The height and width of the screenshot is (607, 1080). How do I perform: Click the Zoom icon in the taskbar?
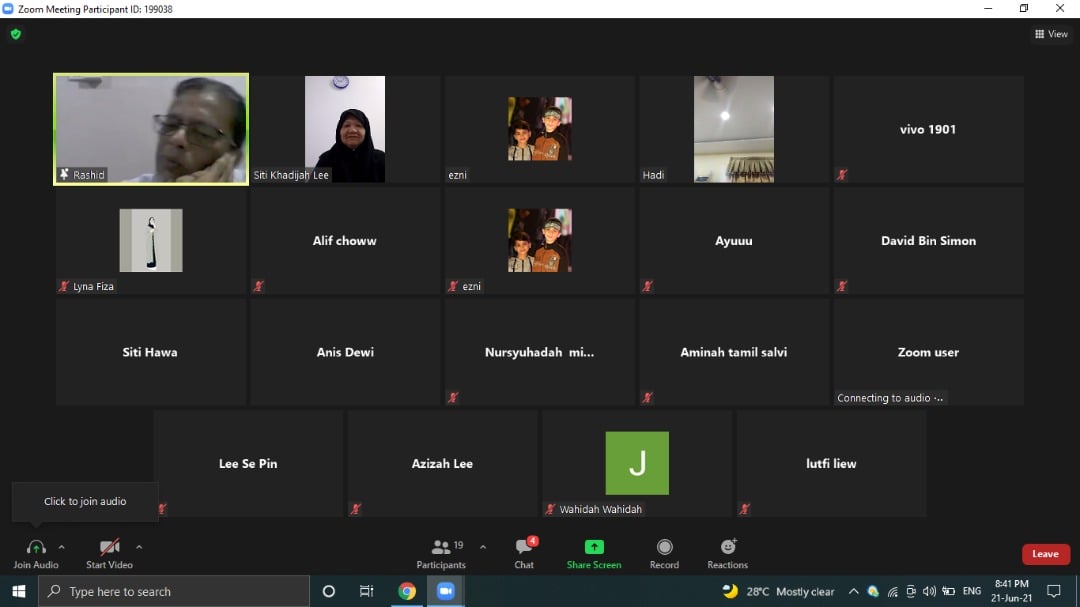(x=446, y=591)
